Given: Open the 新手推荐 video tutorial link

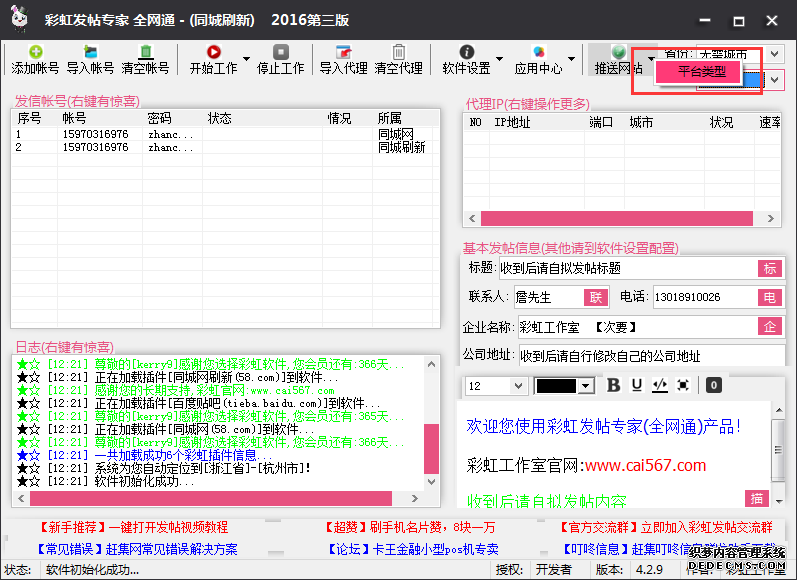Looking at the screenshot, I should click(x=133, y=527).
